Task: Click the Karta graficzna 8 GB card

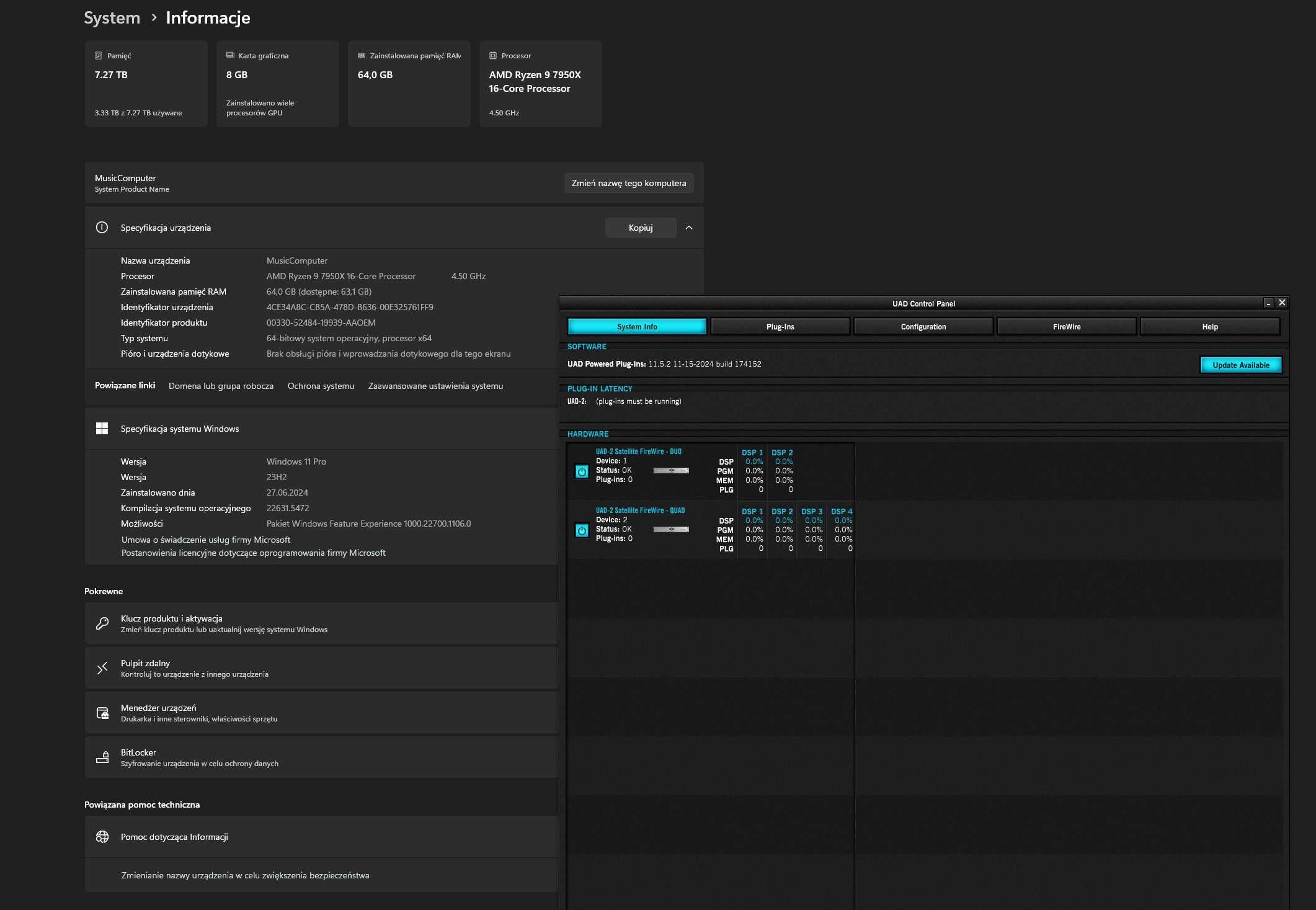Action: click(278, 84)
